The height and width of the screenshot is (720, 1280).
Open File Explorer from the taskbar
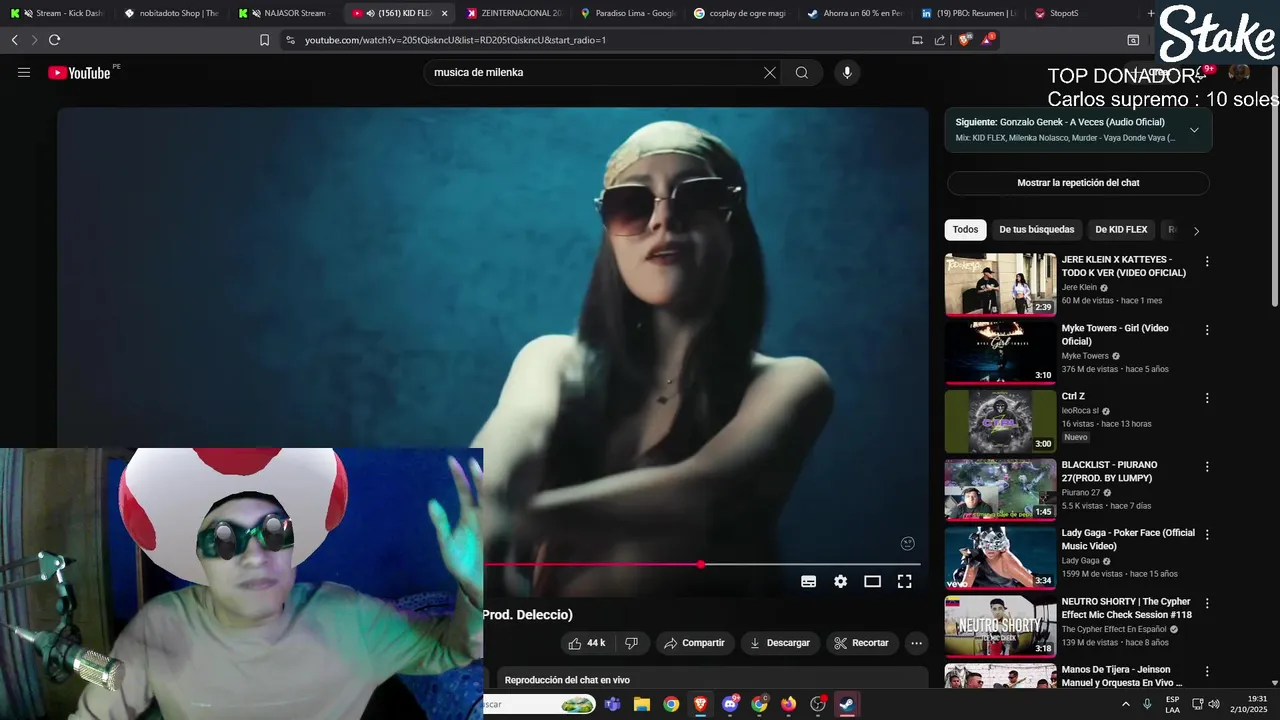[641, 704]
